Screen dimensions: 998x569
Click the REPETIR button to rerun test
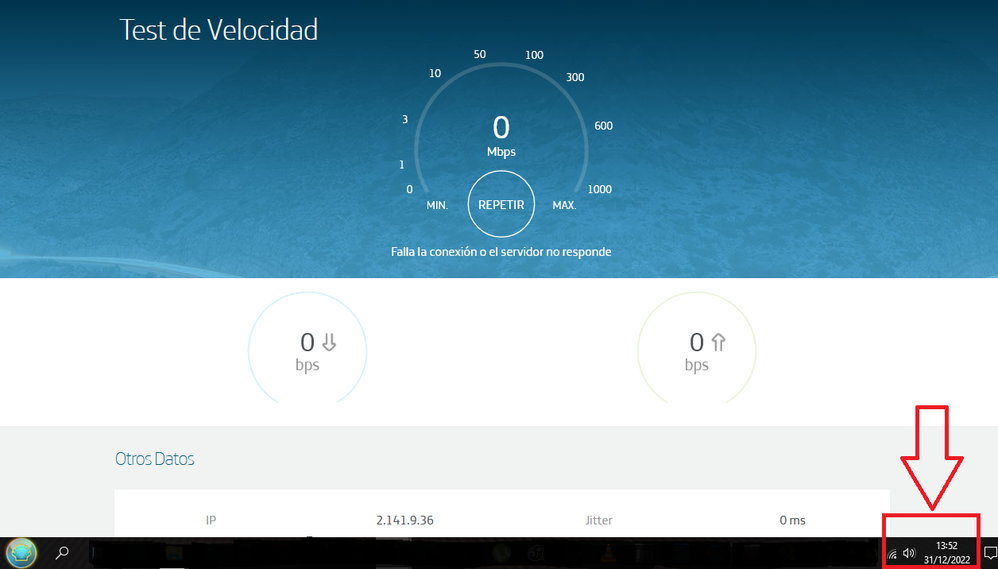click(x=501, y=204)
